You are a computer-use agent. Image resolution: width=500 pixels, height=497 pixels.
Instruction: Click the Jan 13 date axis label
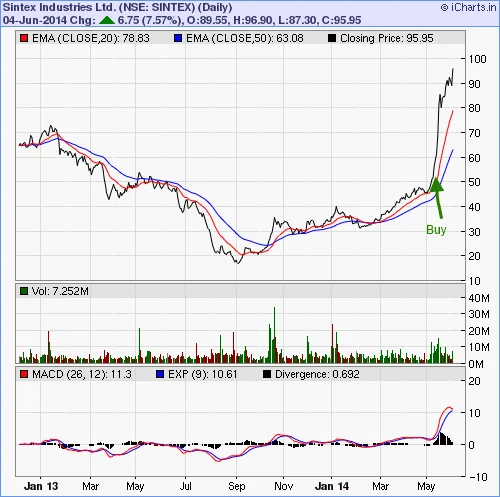click(x=41, y=486)
